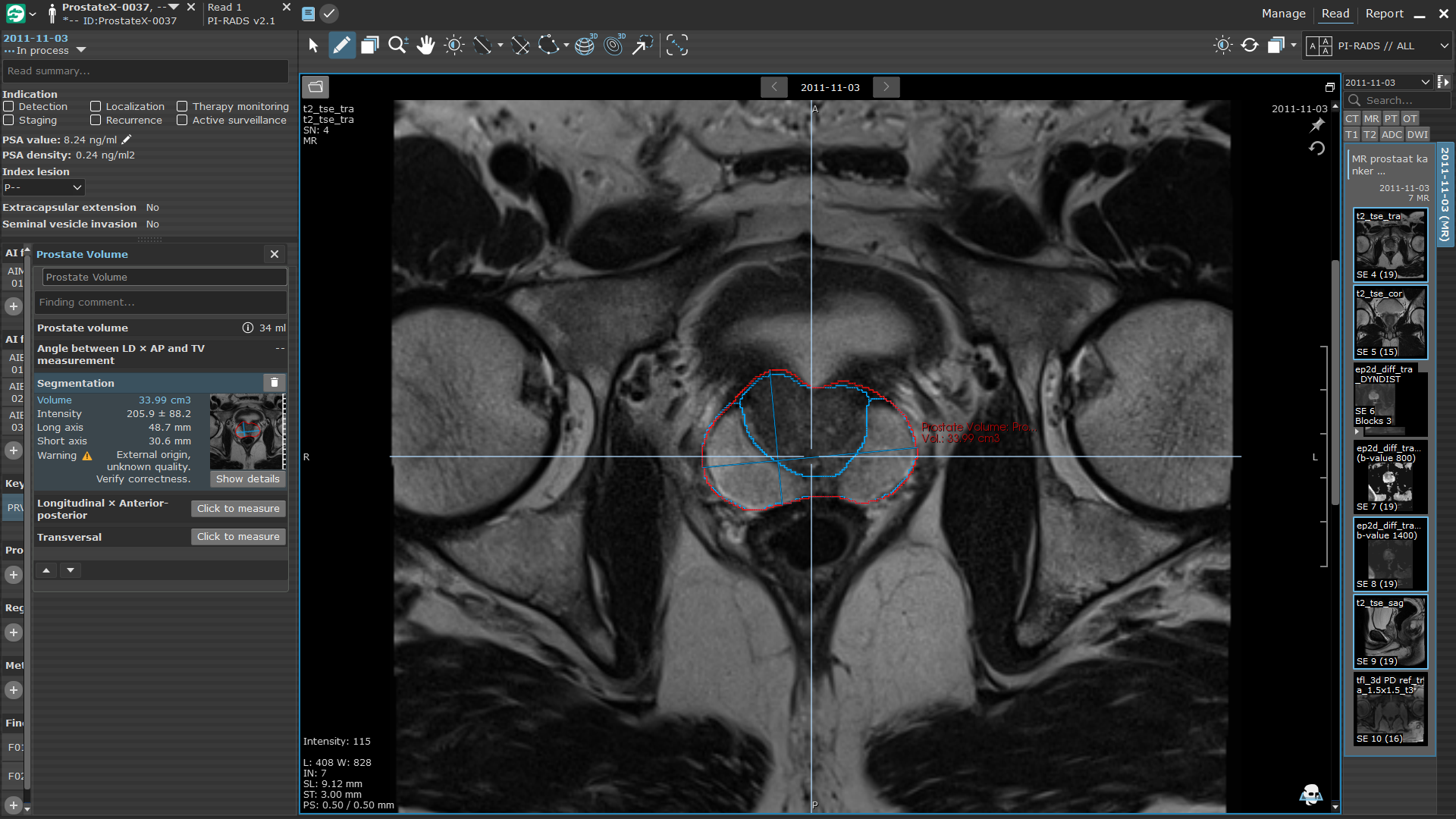1456x819 pixels.
Task: Click Show details for segmentation
Action: pyautogui.click(x=247, y=479)
